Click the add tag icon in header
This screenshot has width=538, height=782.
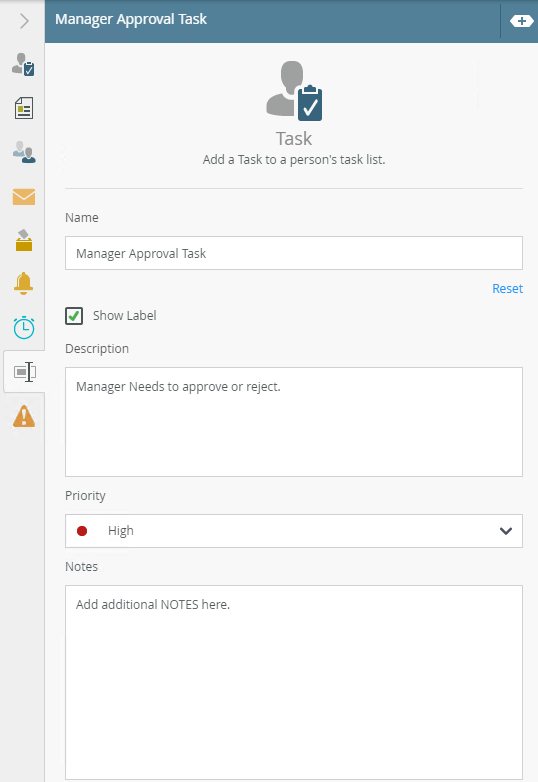click(521, 21)
